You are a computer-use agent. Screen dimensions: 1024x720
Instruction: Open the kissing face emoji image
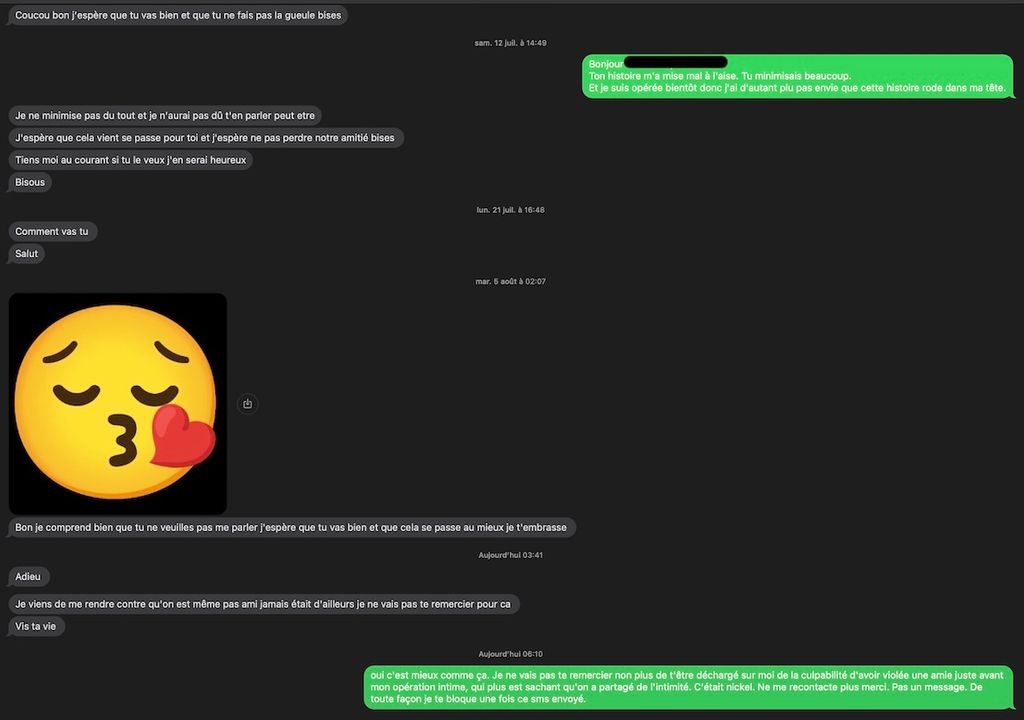[118, 404]
